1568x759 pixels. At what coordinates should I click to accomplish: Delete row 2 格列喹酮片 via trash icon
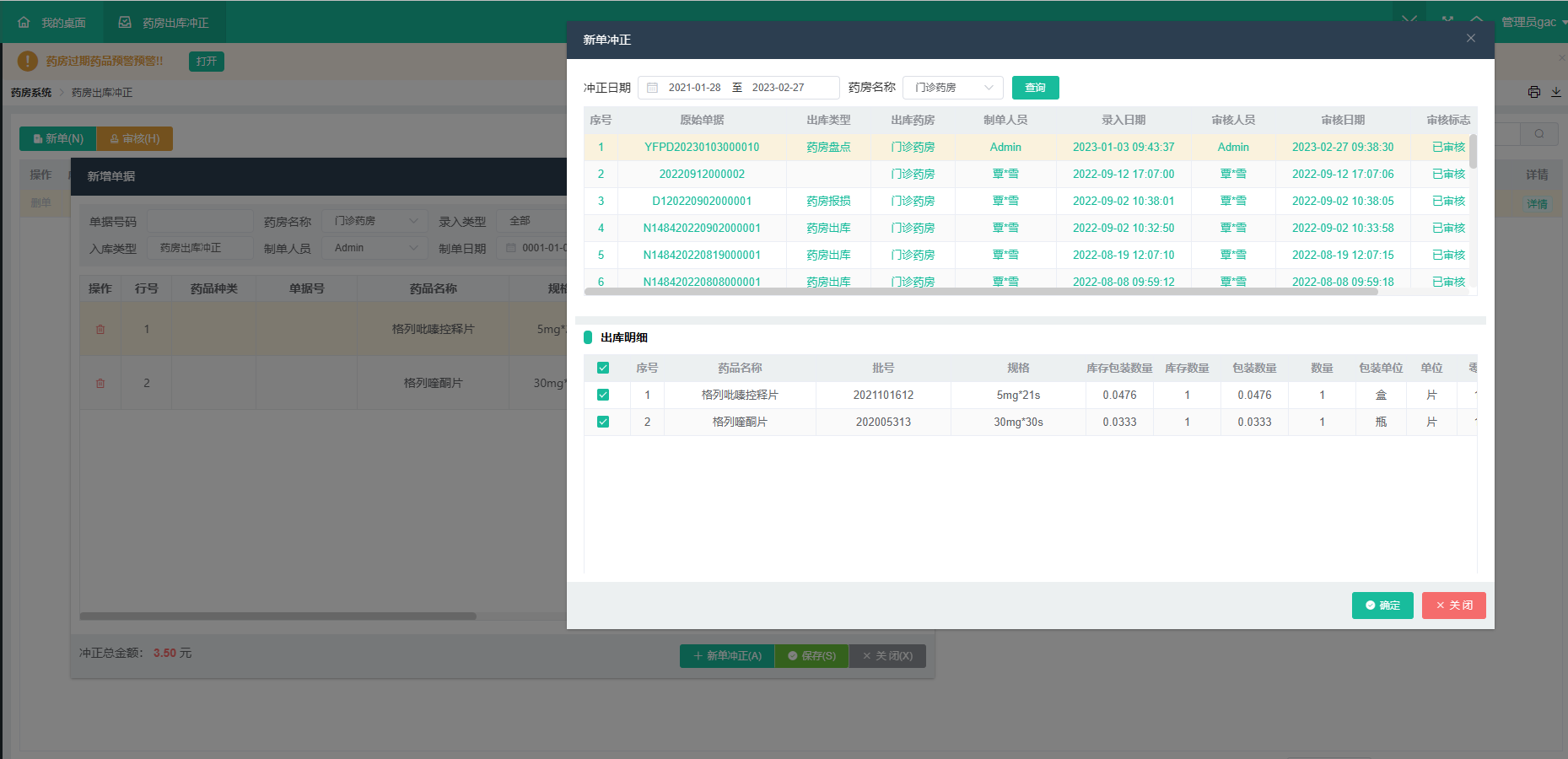(100, 383)
